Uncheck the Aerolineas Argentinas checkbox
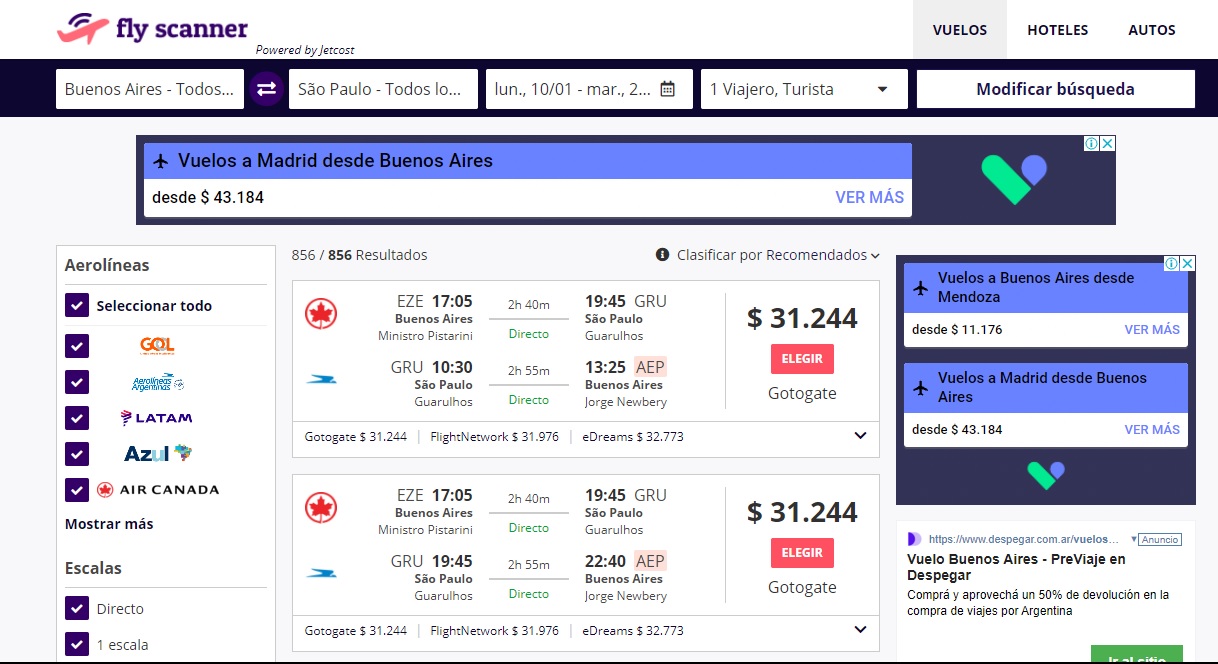Screen dimensions: 1218x664 (x=77, y=382)
